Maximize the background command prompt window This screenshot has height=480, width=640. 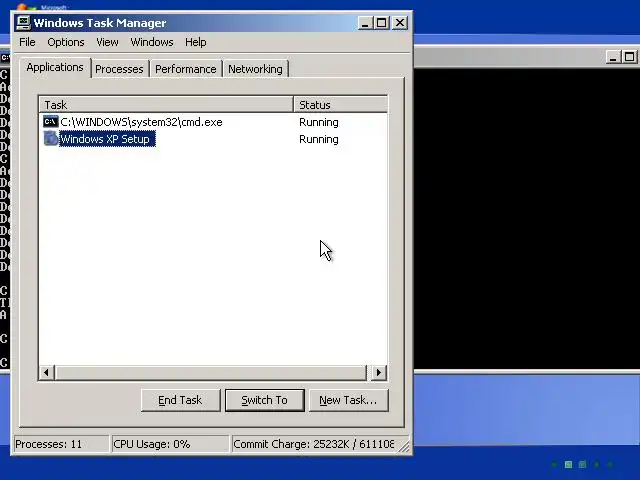tap(630, 57)
